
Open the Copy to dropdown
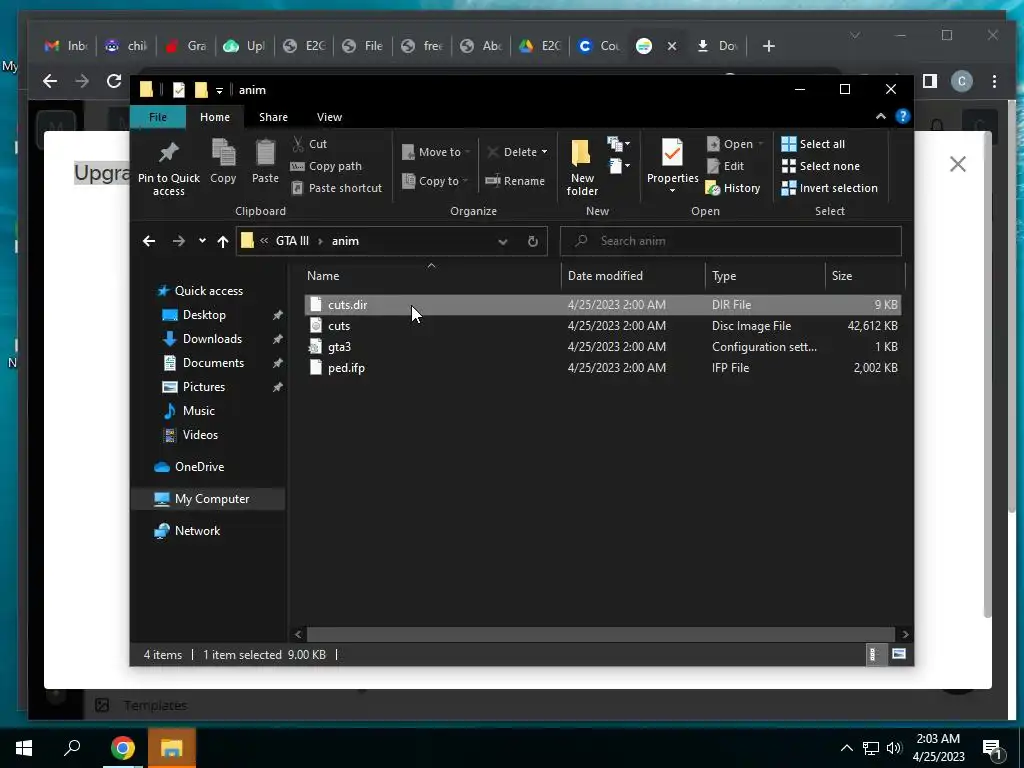tap(435, 181)
